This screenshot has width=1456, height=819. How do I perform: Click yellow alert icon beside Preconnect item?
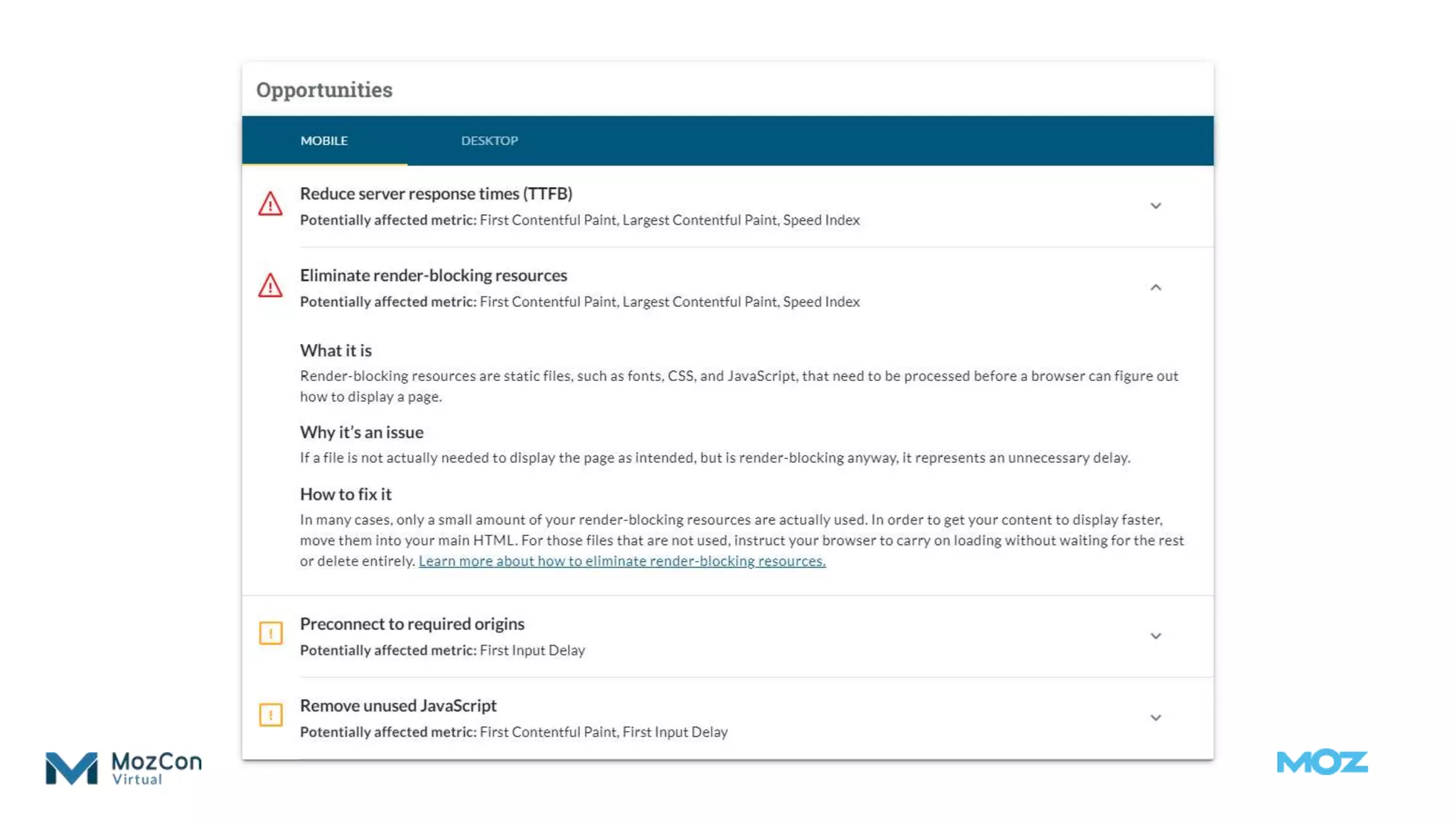point(271,633)
